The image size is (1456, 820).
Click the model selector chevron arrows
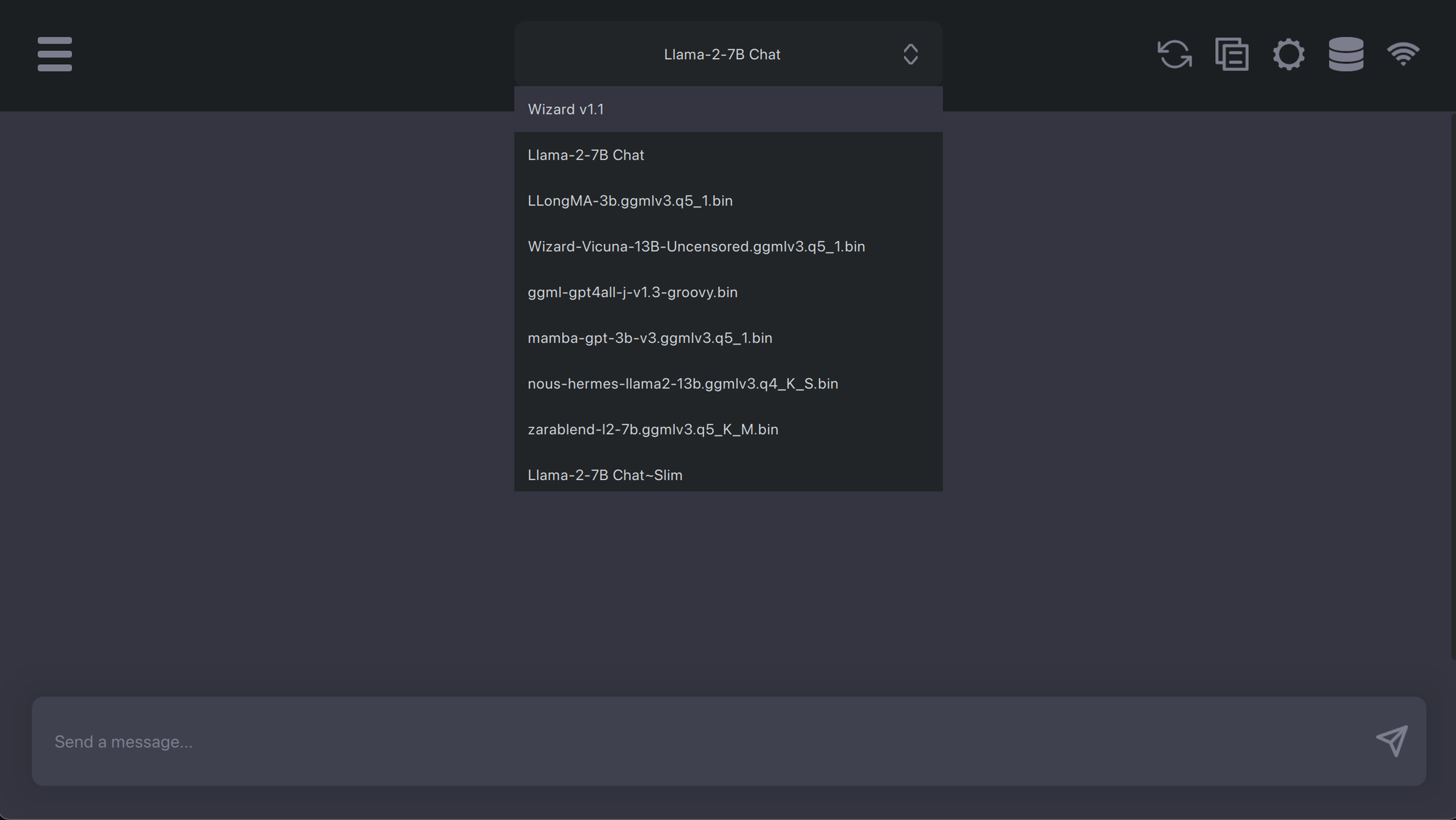(x=910, y=54)
